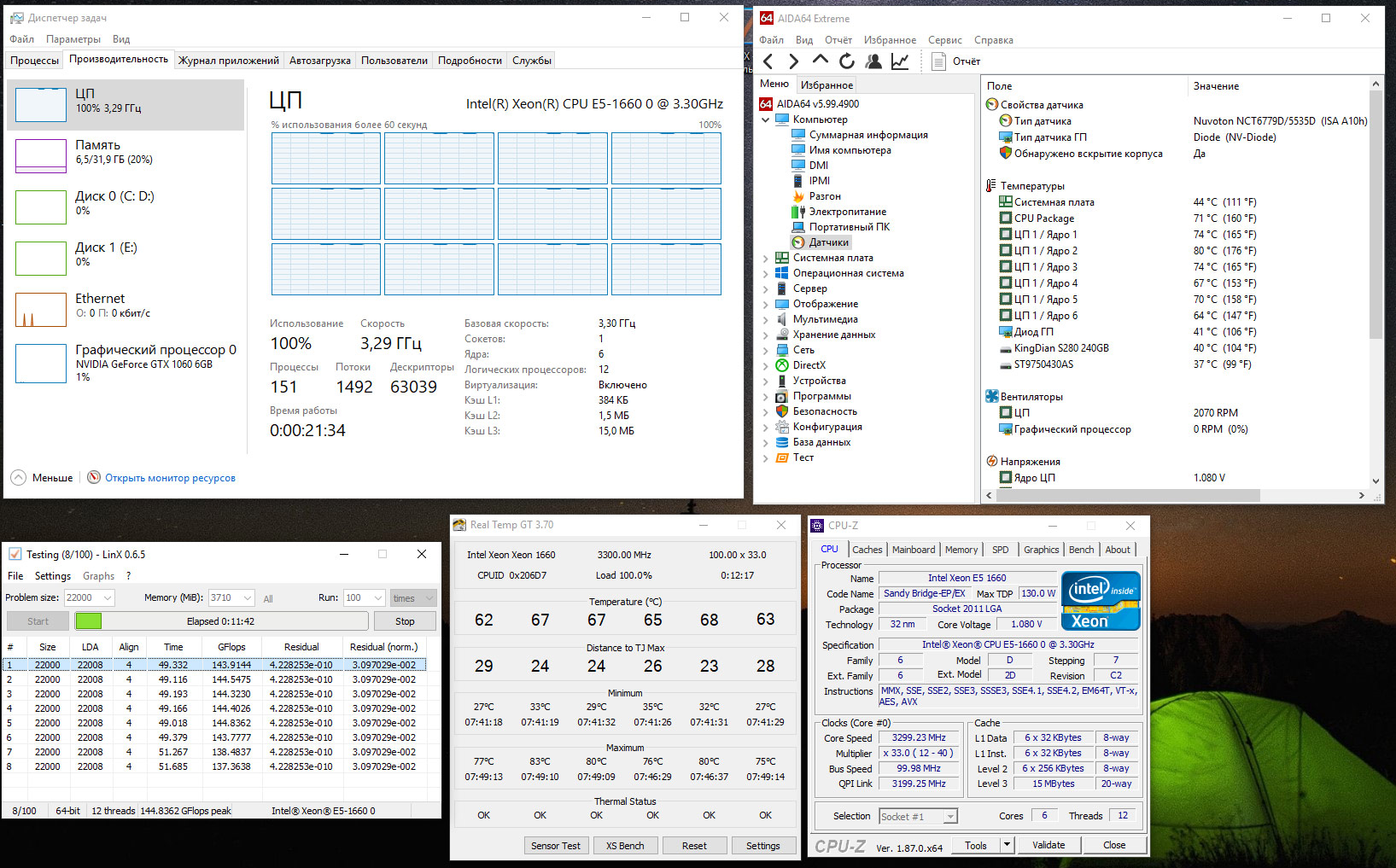Open the Run count dropdown in LinX

click(377, 597)
